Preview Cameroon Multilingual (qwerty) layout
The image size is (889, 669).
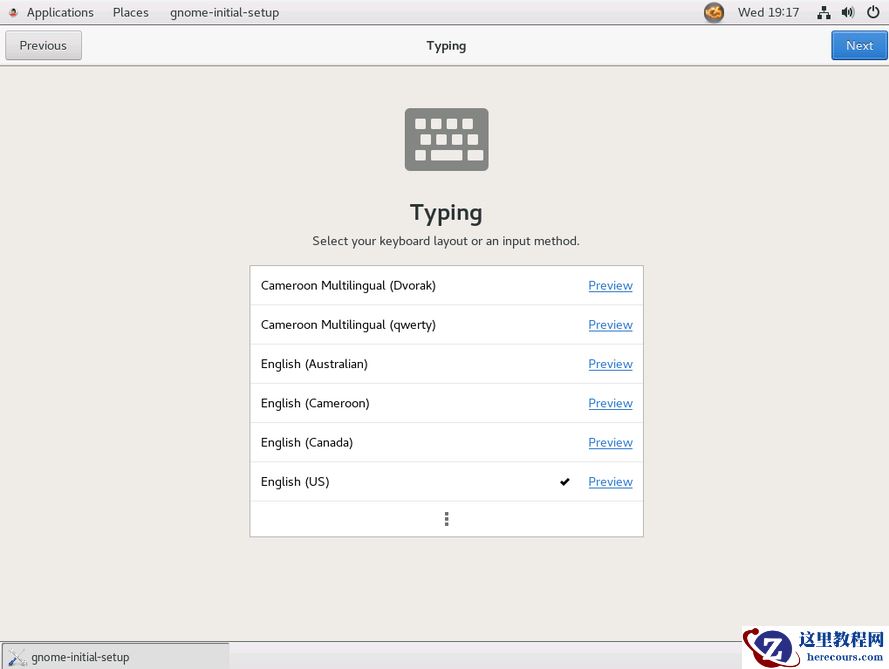pos(610,324)
